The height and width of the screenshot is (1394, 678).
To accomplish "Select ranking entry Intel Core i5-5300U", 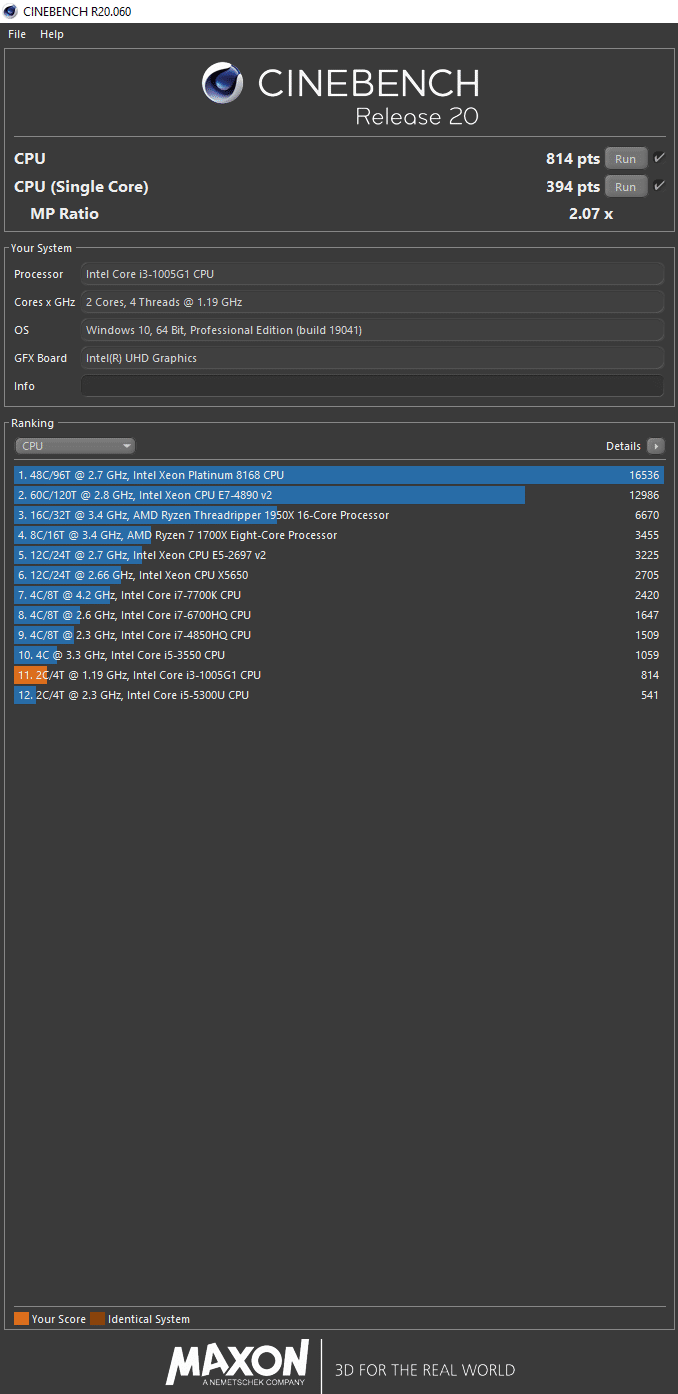I will tap(339, 695).
